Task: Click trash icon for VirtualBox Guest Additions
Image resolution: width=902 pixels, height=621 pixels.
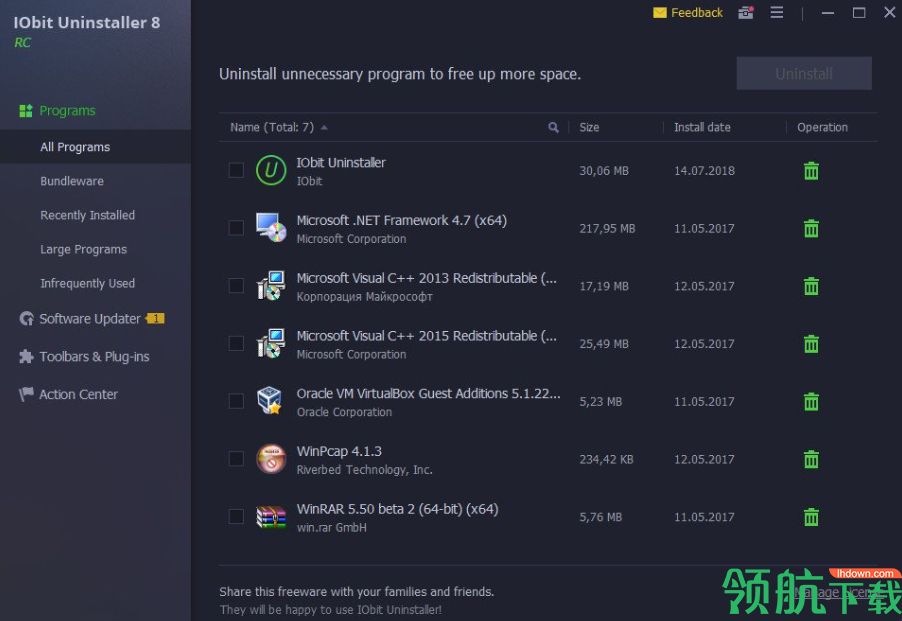Action: coord(811,401)
